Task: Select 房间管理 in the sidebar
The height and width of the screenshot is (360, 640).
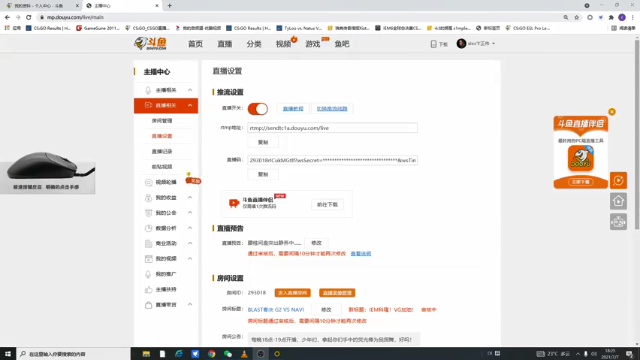Action: tap(162, 121)
